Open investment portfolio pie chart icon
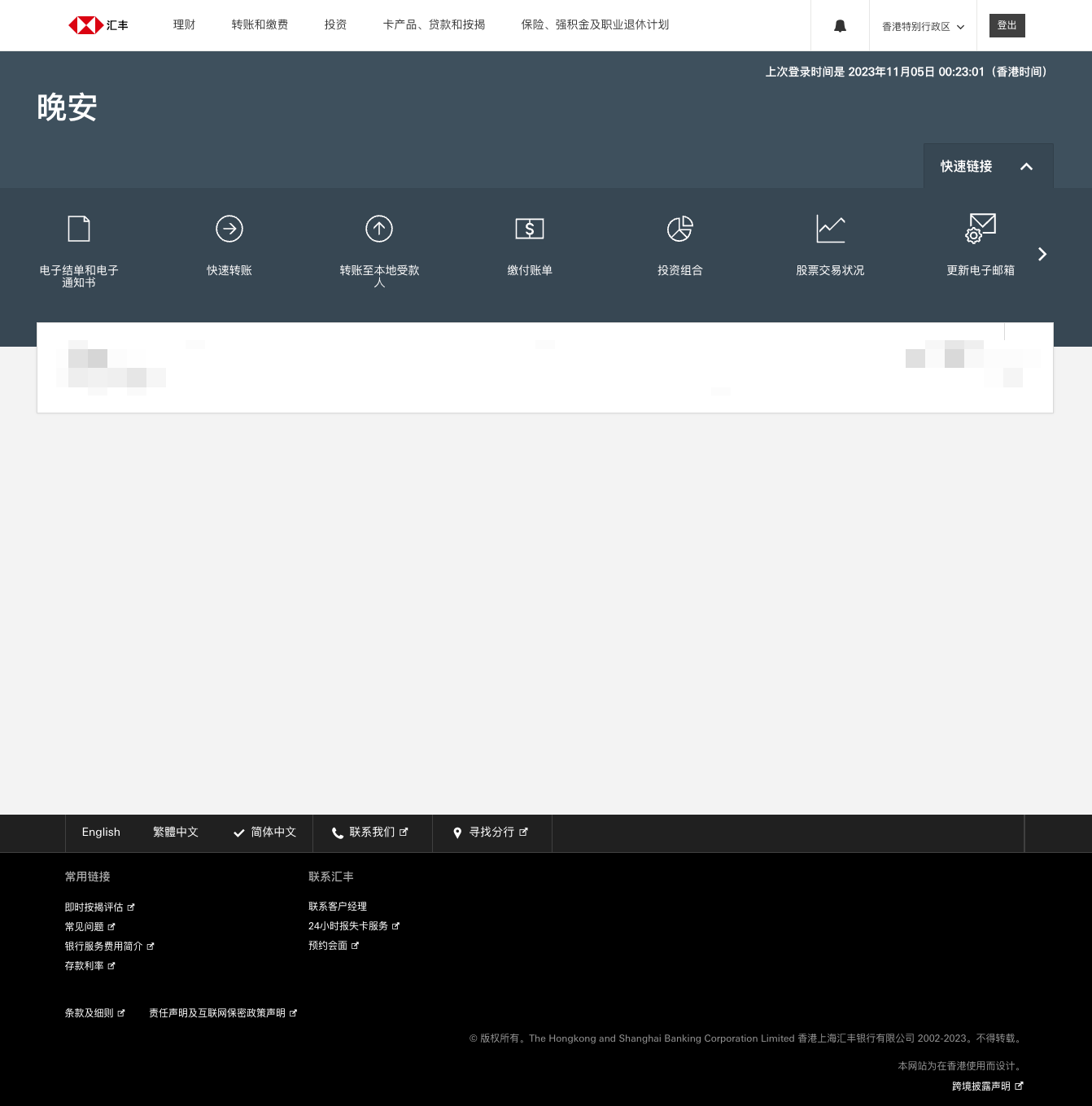The image size is (1092, 1106). click(x=679, y=229)
